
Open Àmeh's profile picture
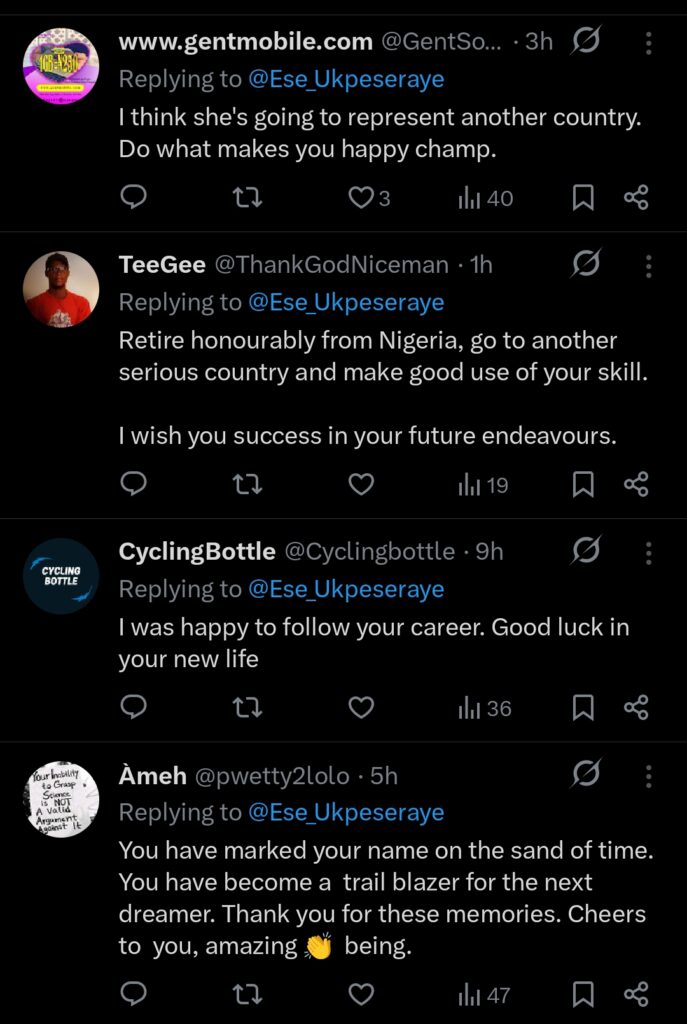[60, 799]
